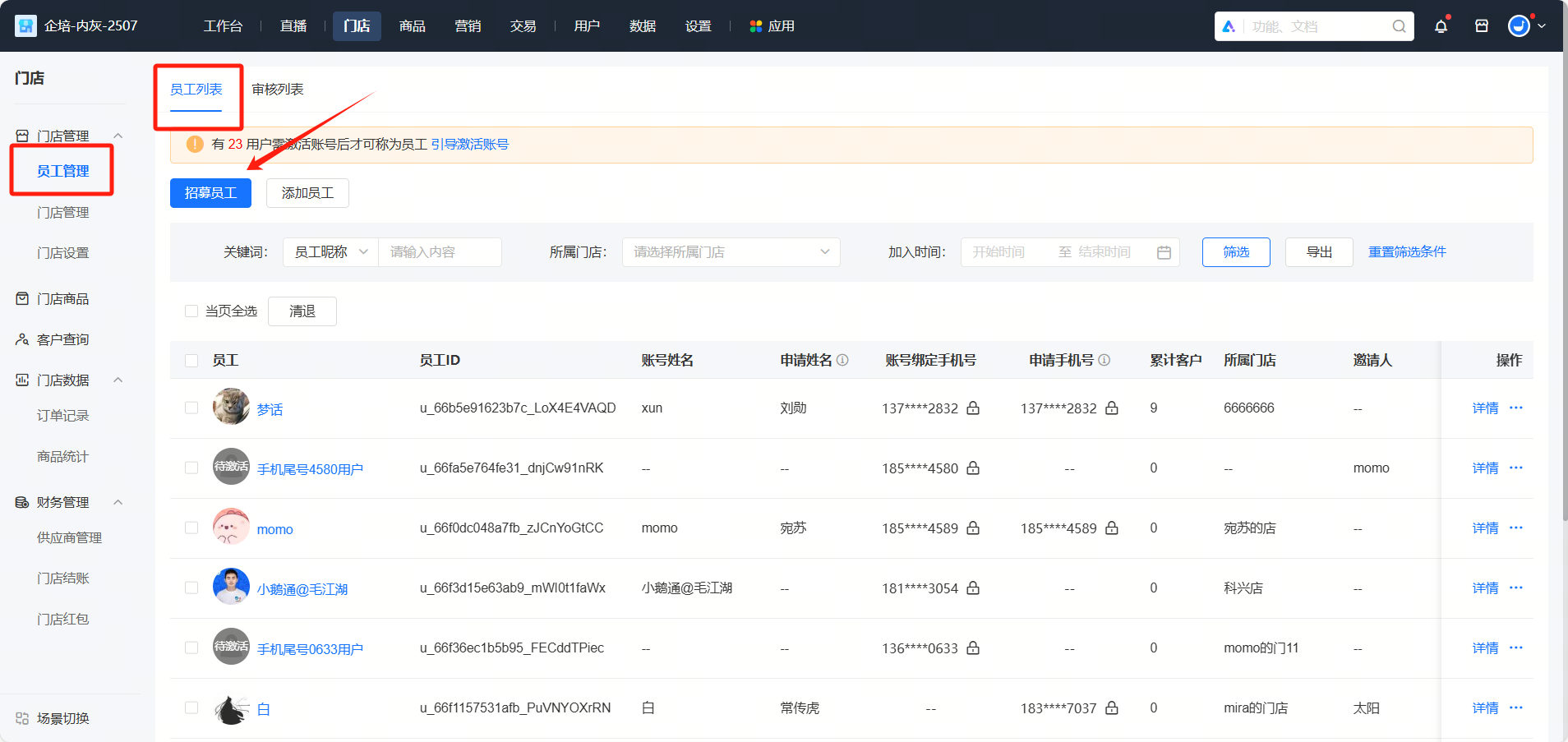The image size is (1568, 742).
Task: Open the notification bell icon
Action: [1441, 26]
